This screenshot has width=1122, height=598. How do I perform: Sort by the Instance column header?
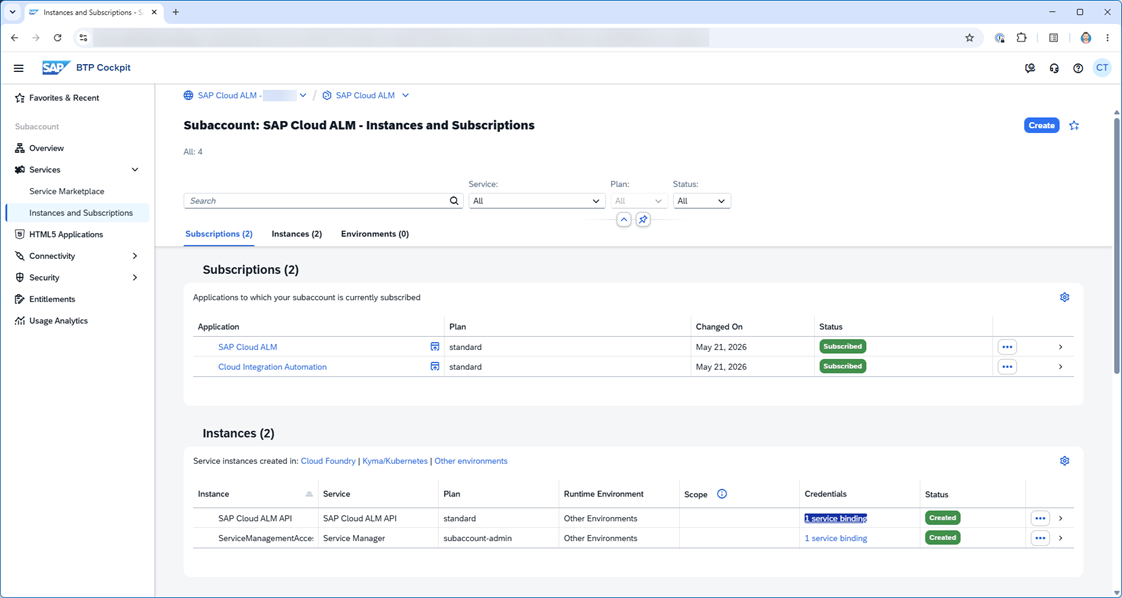[x=255, y=494]
